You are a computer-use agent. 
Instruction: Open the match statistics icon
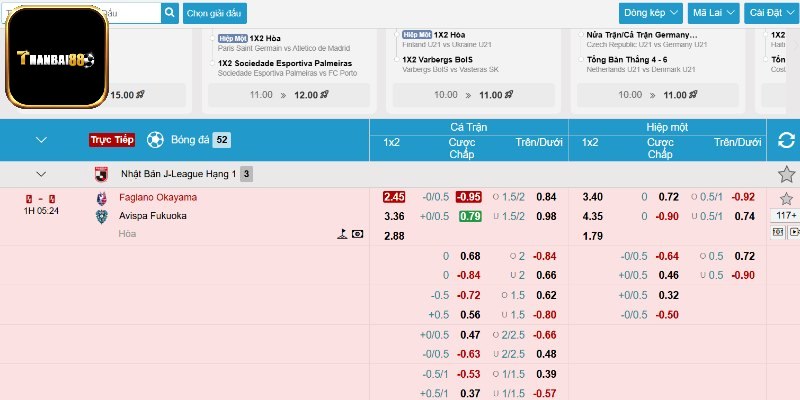point(778,232)
